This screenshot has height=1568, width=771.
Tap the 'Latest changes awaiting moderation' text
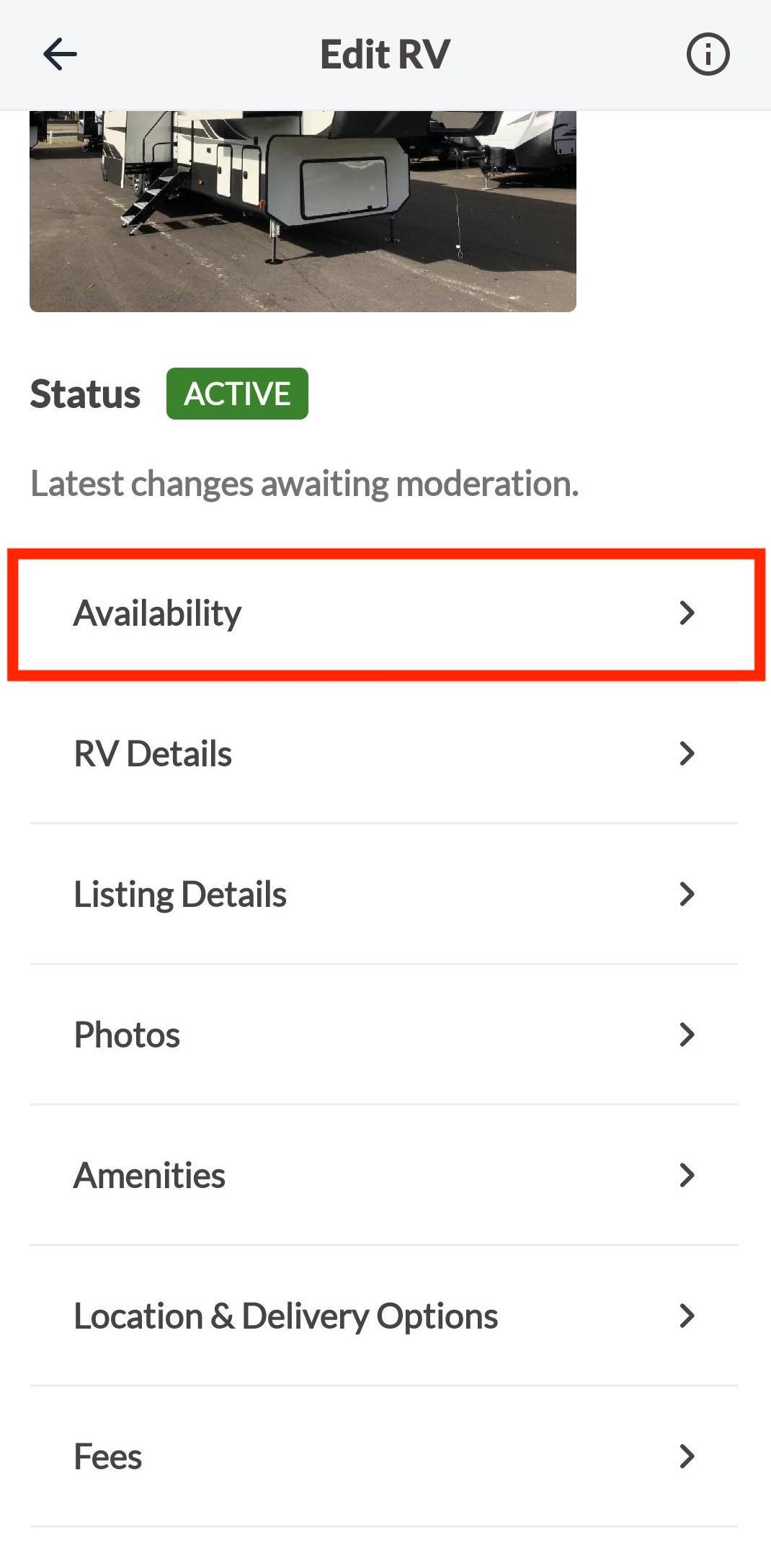(x=304, y=484)
